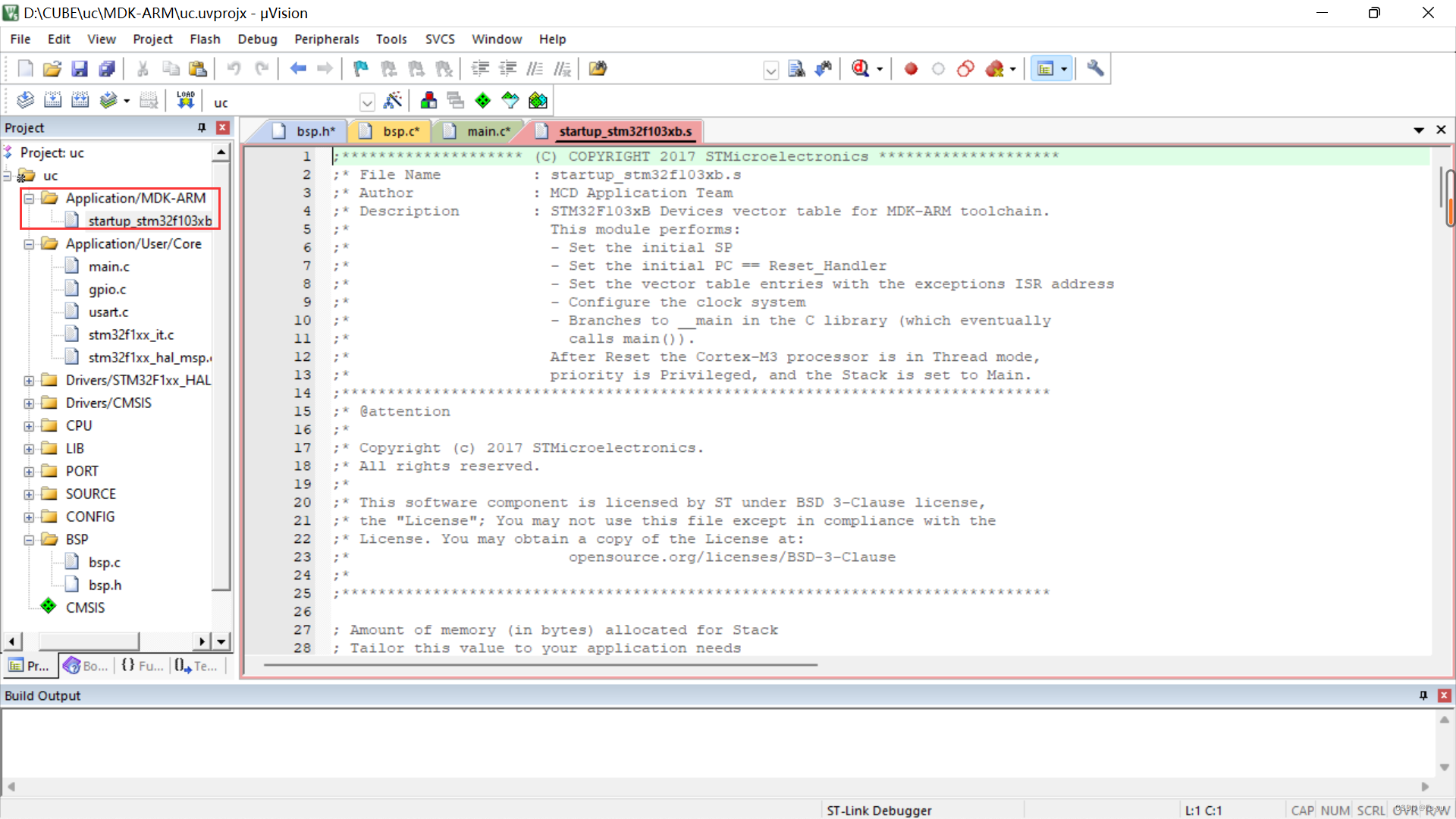1456x819 pixels.
Task: Click project tree horizontal scrollbar thumb
Action: point(89,642)
